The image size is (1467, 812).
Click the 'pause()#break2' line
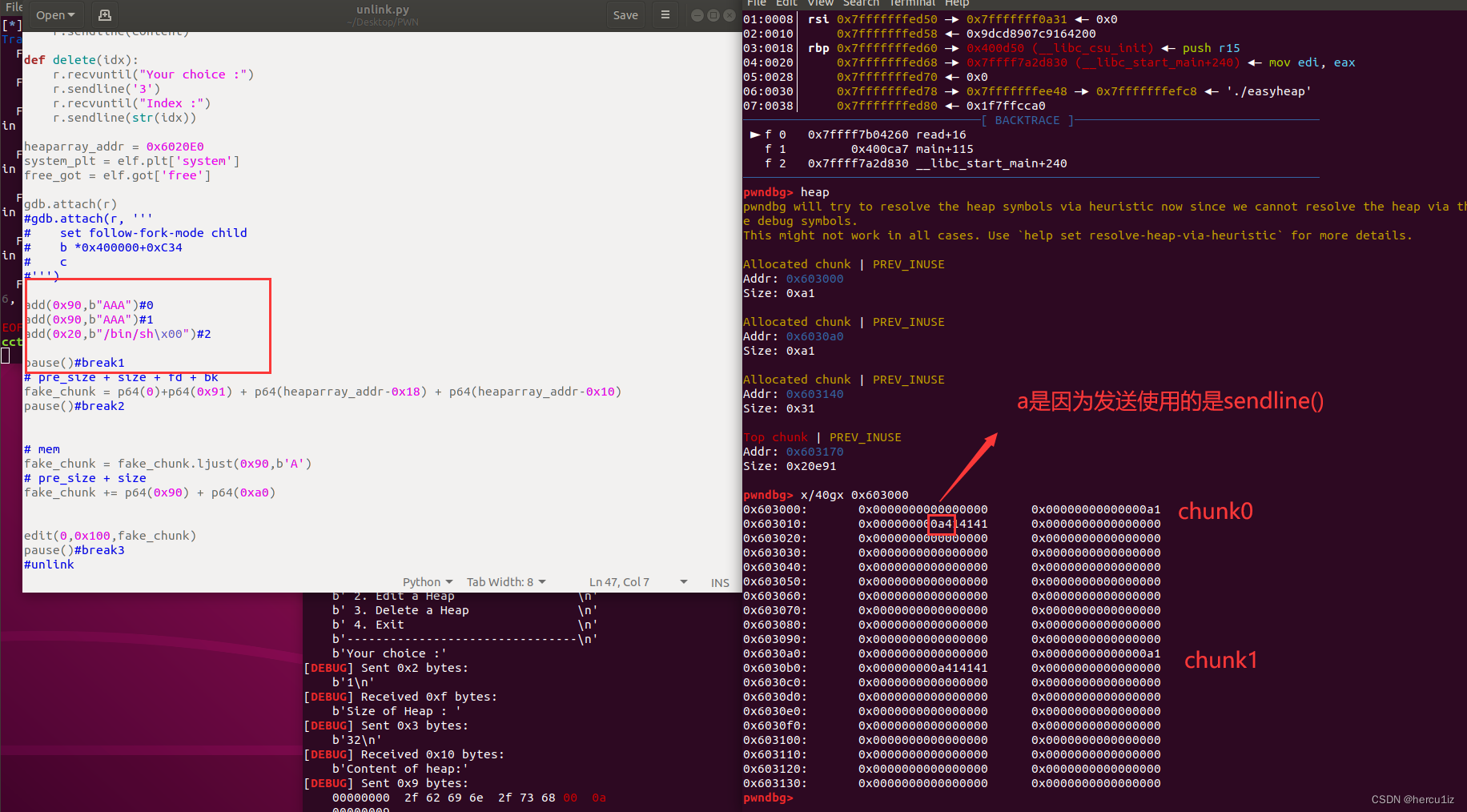coord(74,406)
